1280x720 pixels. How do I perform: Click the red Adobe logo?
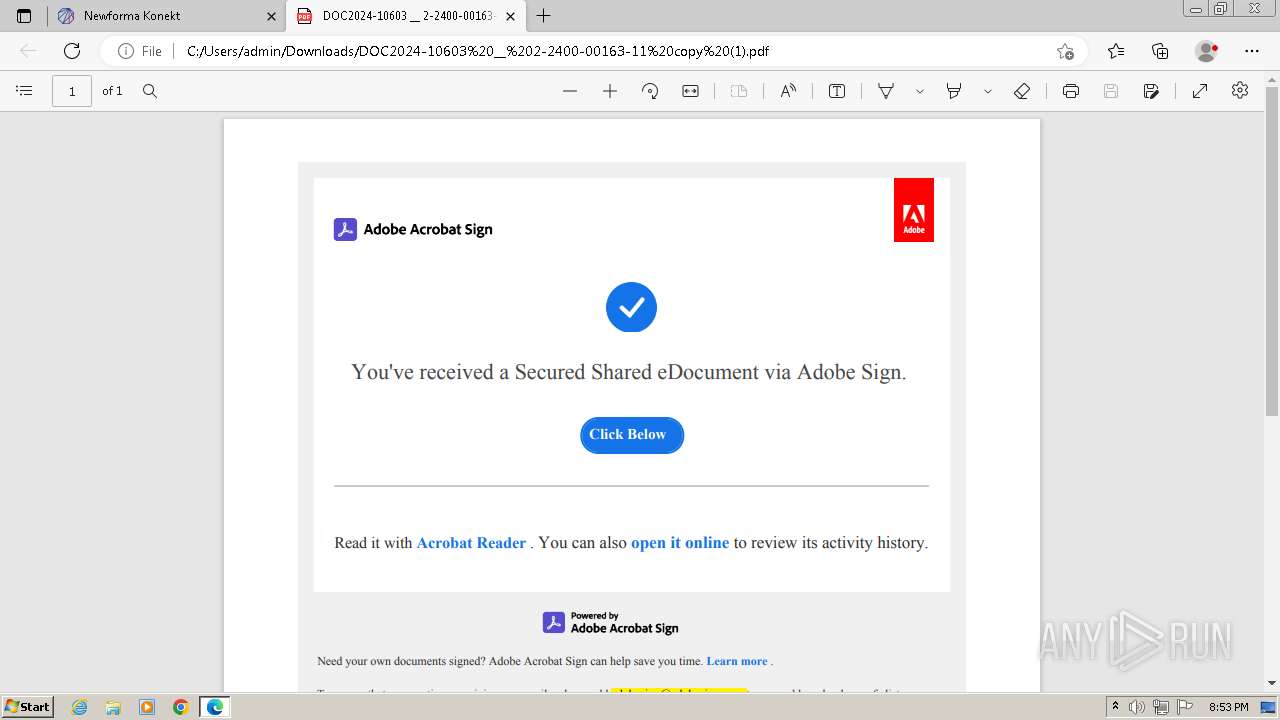coord(914,210)
